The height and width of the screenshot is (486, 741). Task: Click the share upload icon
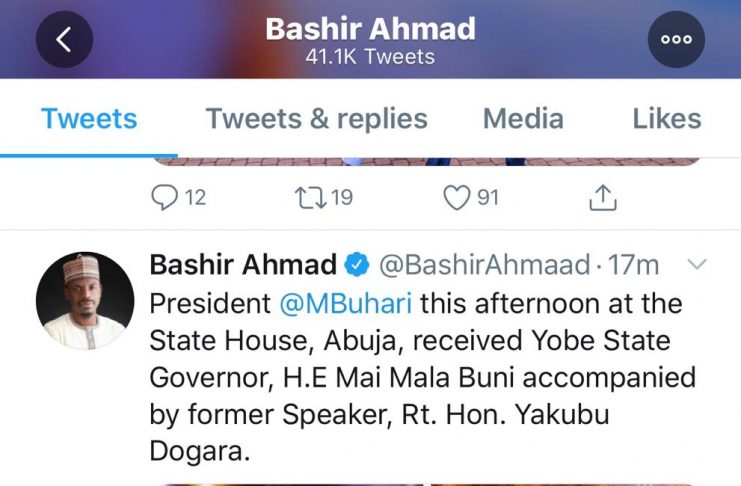(x=601, y=198)
